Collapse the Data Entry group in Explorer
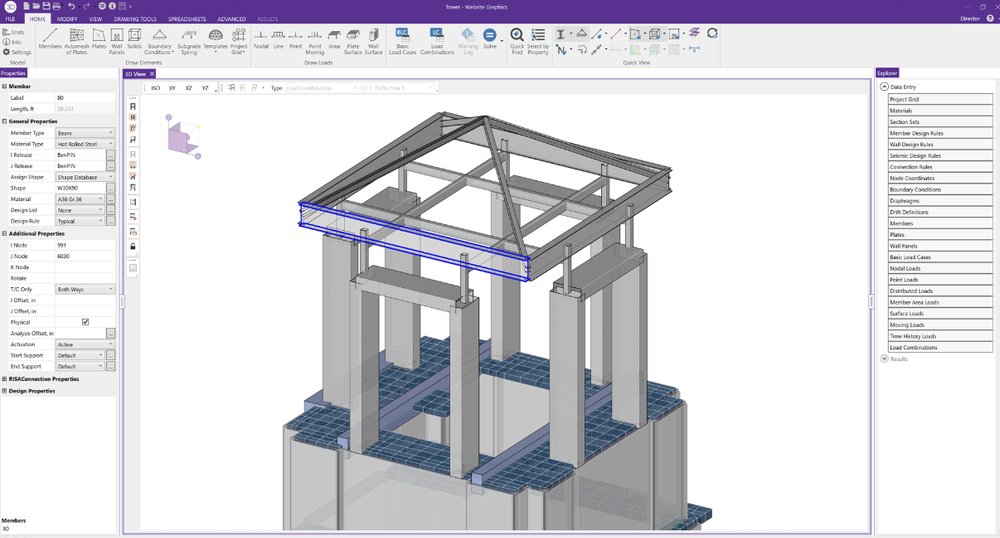1000x538 pixels. click(885, 87)
